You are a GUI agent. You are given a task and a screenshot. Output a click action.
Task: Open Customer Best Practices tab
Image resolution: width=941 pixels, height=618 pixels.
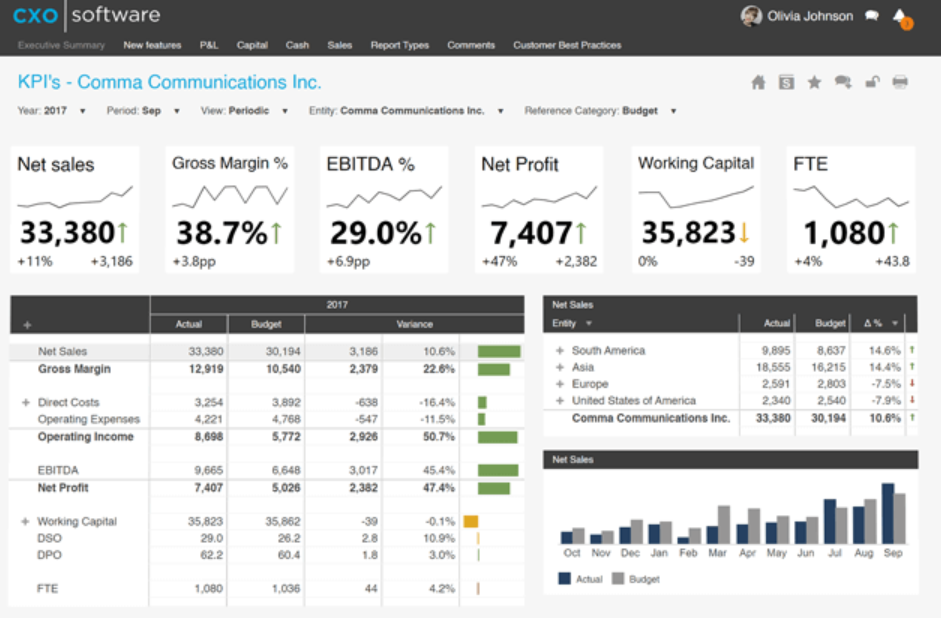pyautogui.click(x=567, y=45)
